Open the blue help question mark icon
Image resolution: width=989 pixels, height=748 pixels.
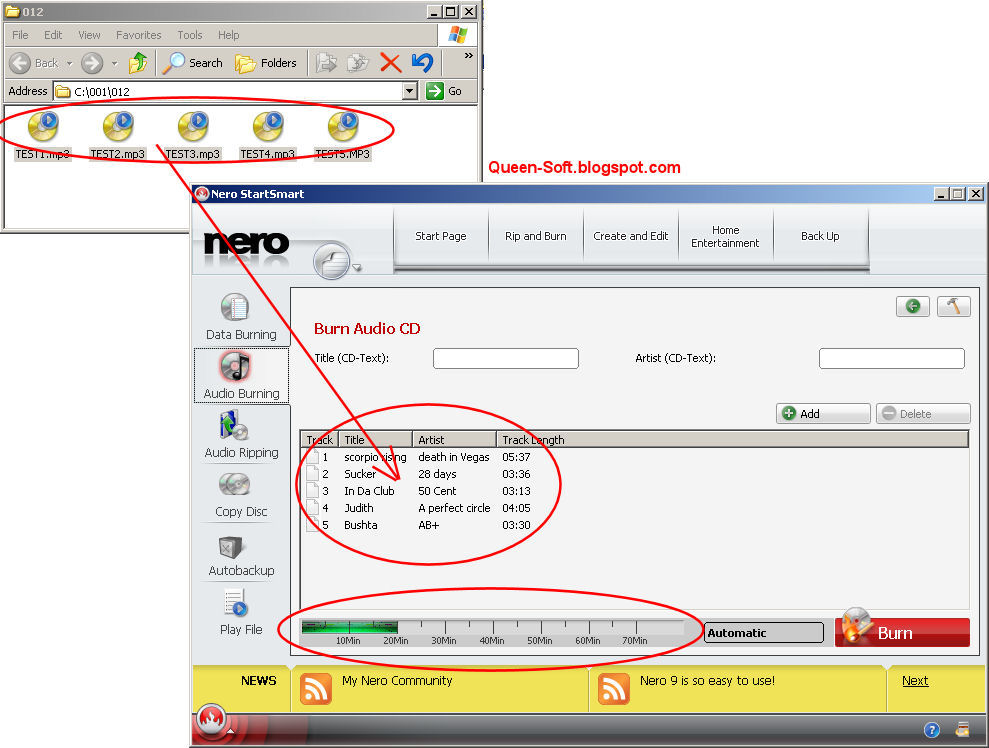932,730
